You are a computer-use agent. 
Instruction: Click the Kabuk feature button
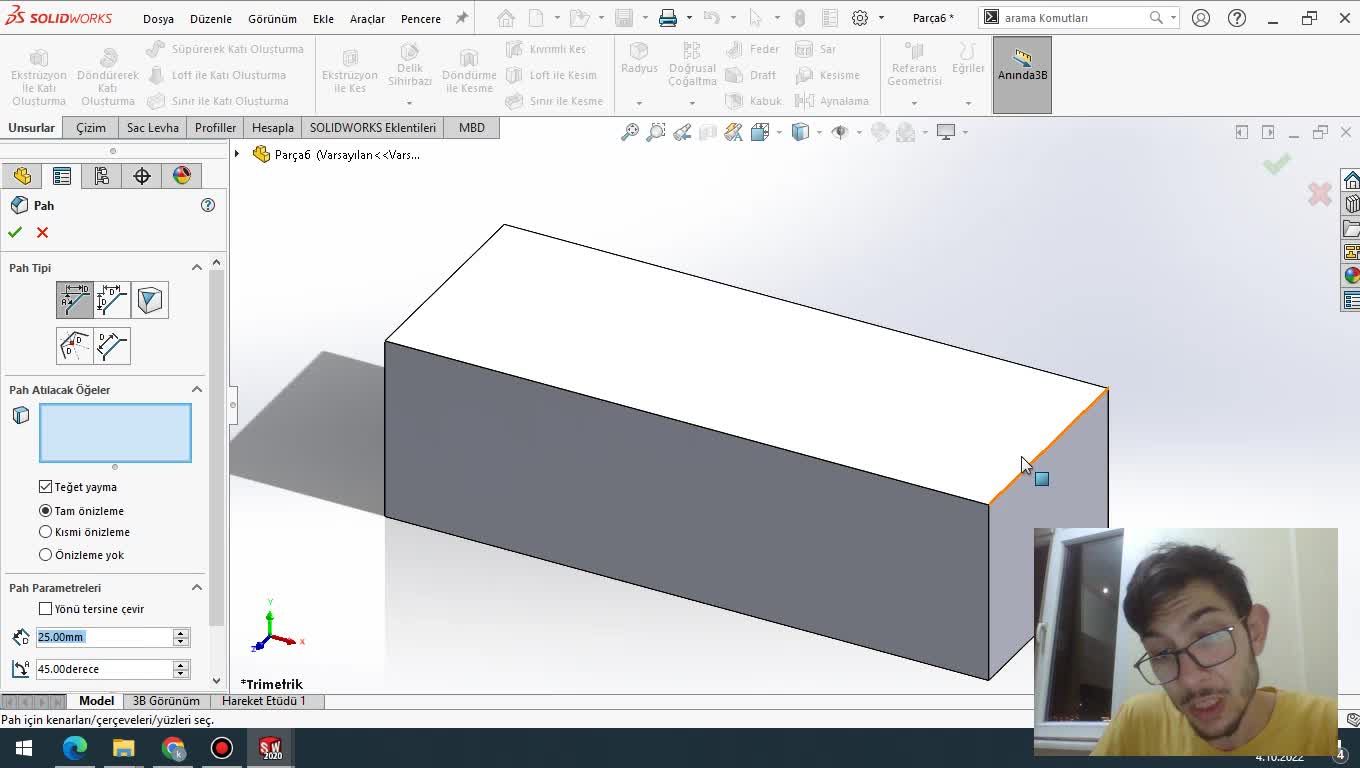click(754, 101)
